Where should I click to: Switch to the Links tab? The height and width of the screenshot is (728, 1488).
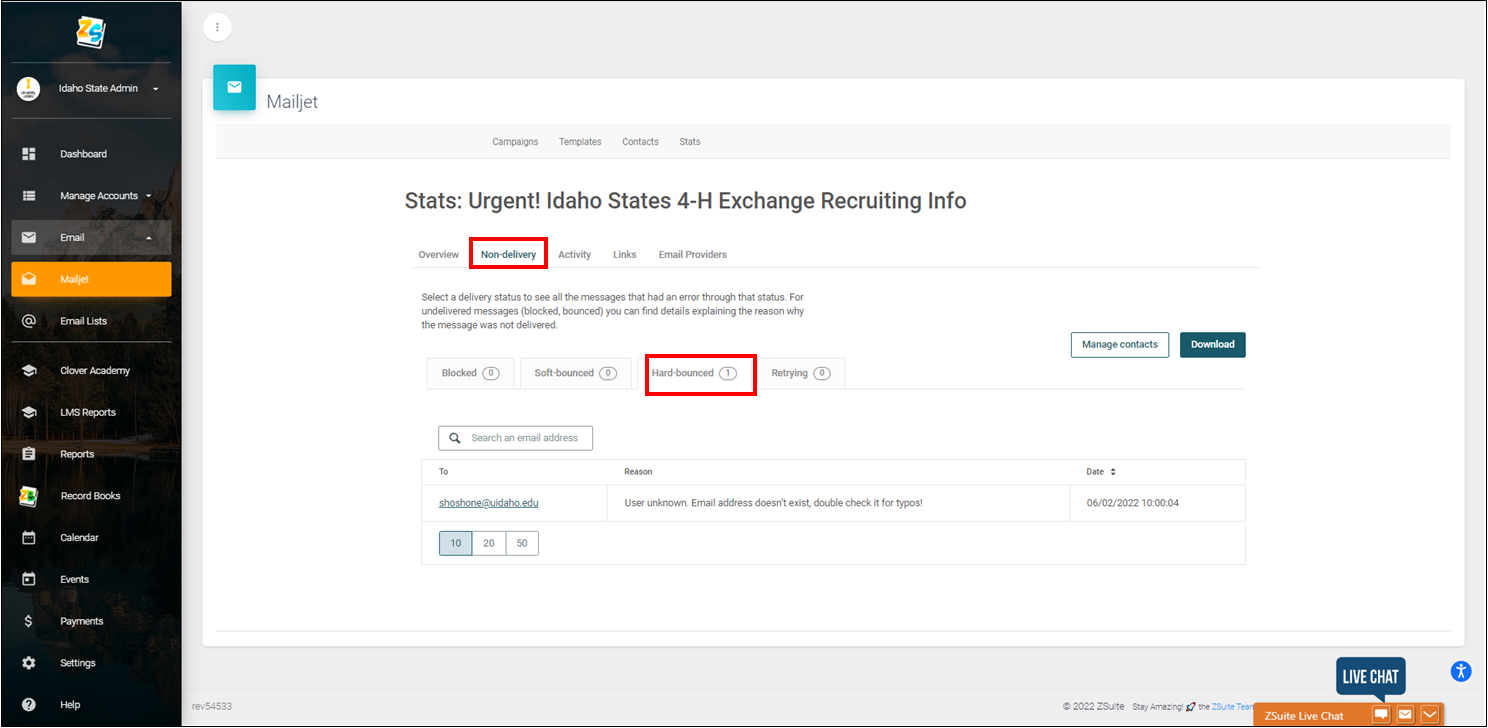[625, 255]
